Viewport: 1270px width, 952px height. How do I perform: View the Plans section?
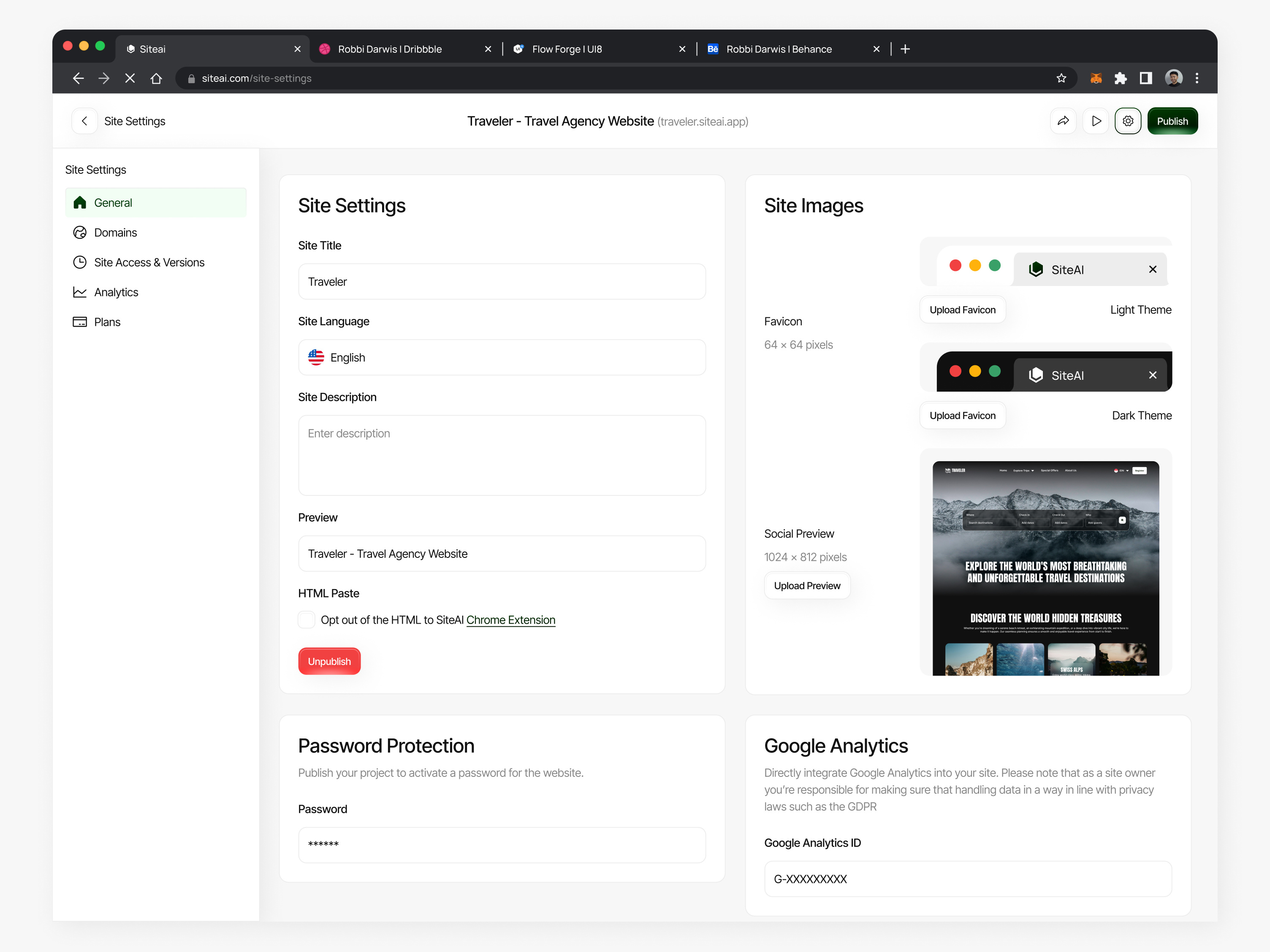pyautogui.click(x=107, y=322)
